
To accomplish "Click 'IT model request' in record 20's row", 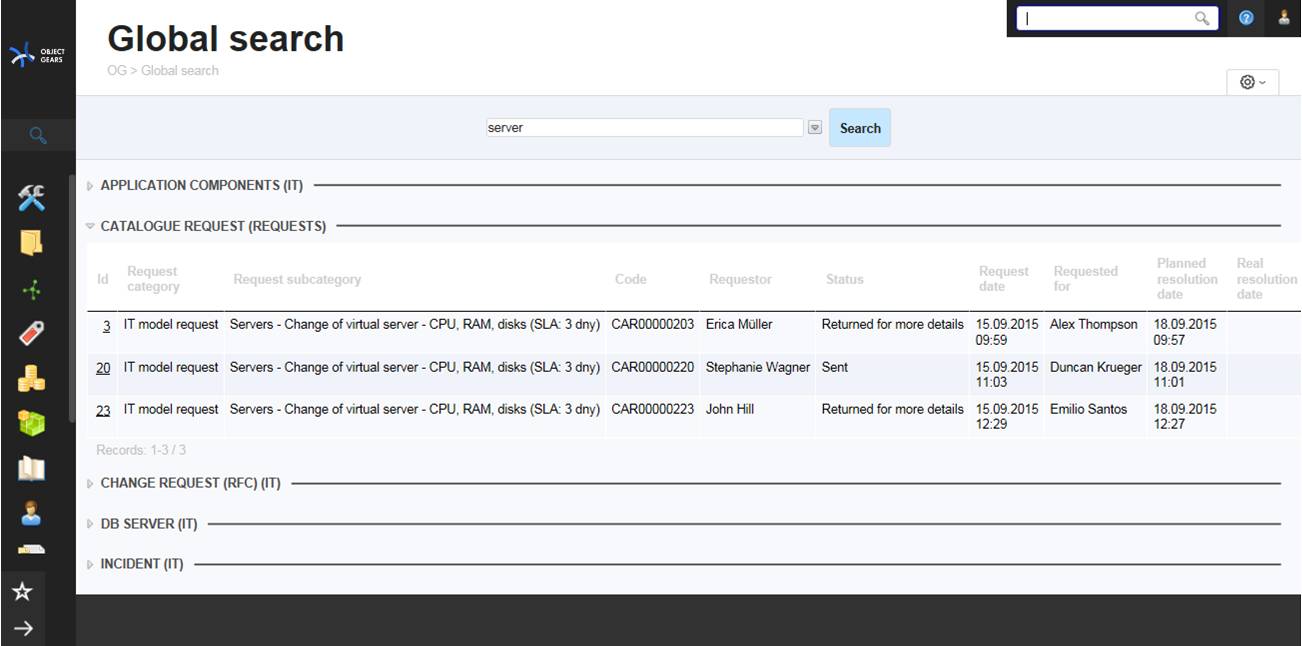I will [x=171, y=368].
